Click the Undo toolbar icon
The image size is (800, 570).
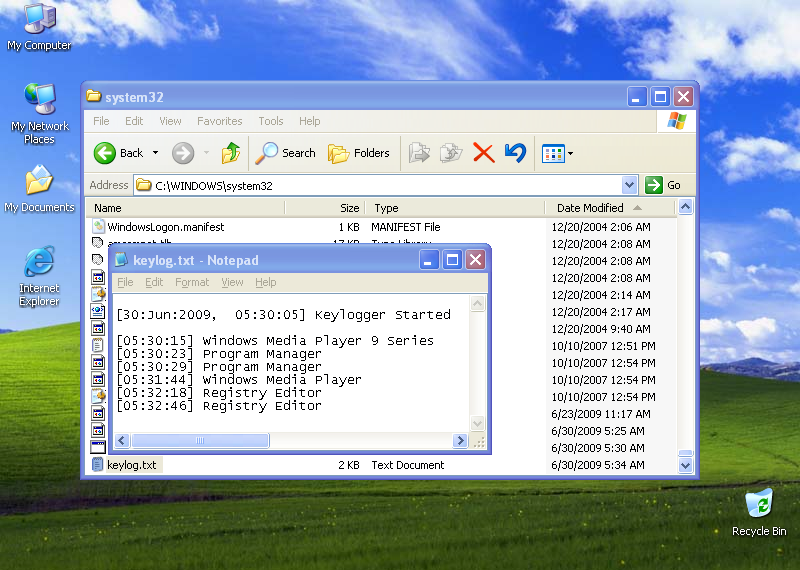tap(515, 153)
